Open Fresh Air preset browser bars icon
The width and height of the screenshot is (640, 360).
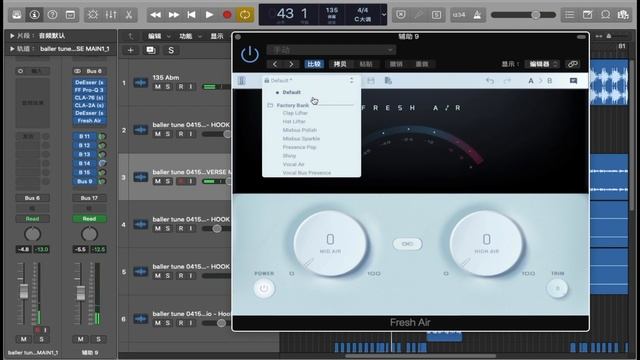pyautogui.click(x=242, y=81)
